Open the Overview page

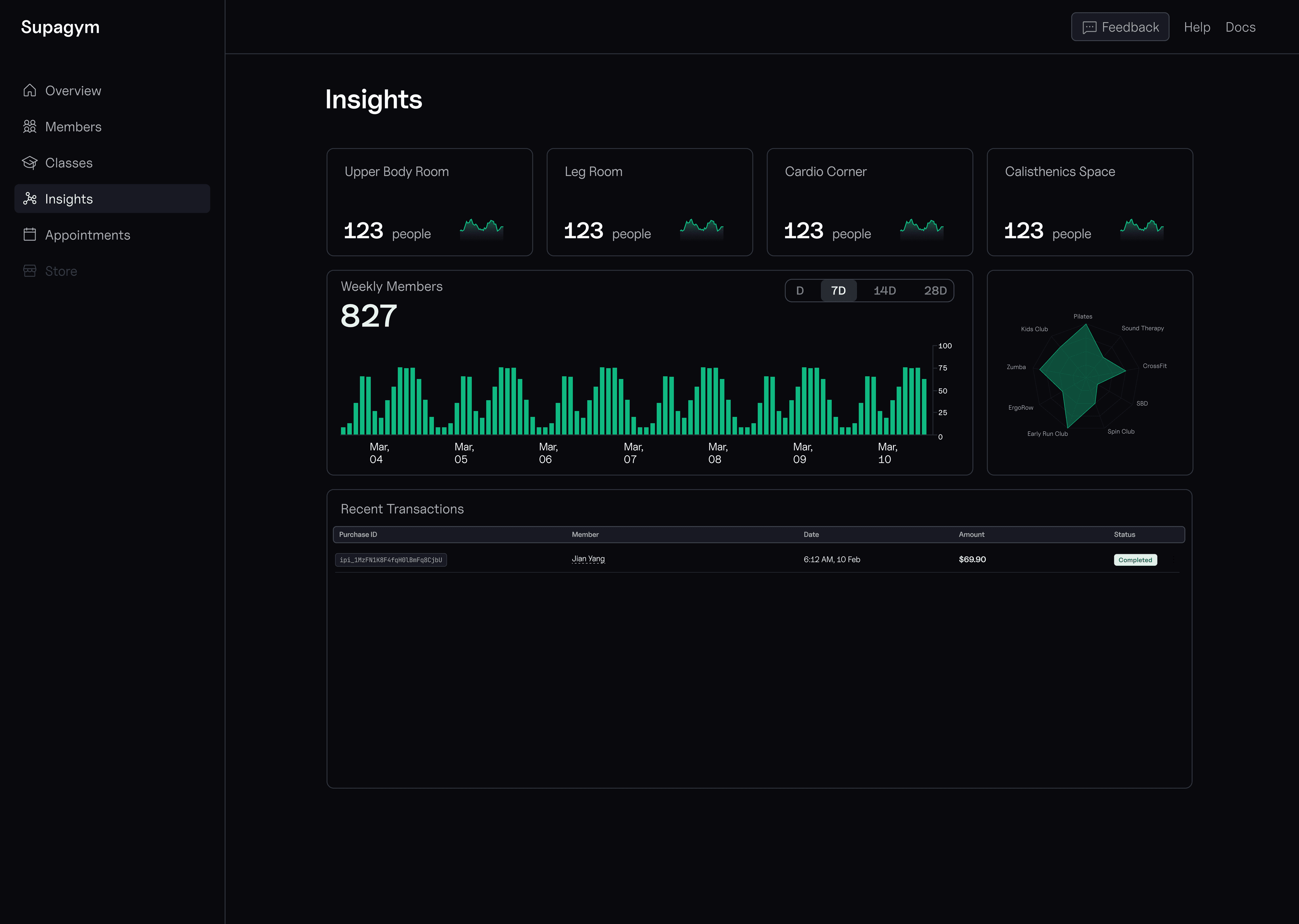112,90
